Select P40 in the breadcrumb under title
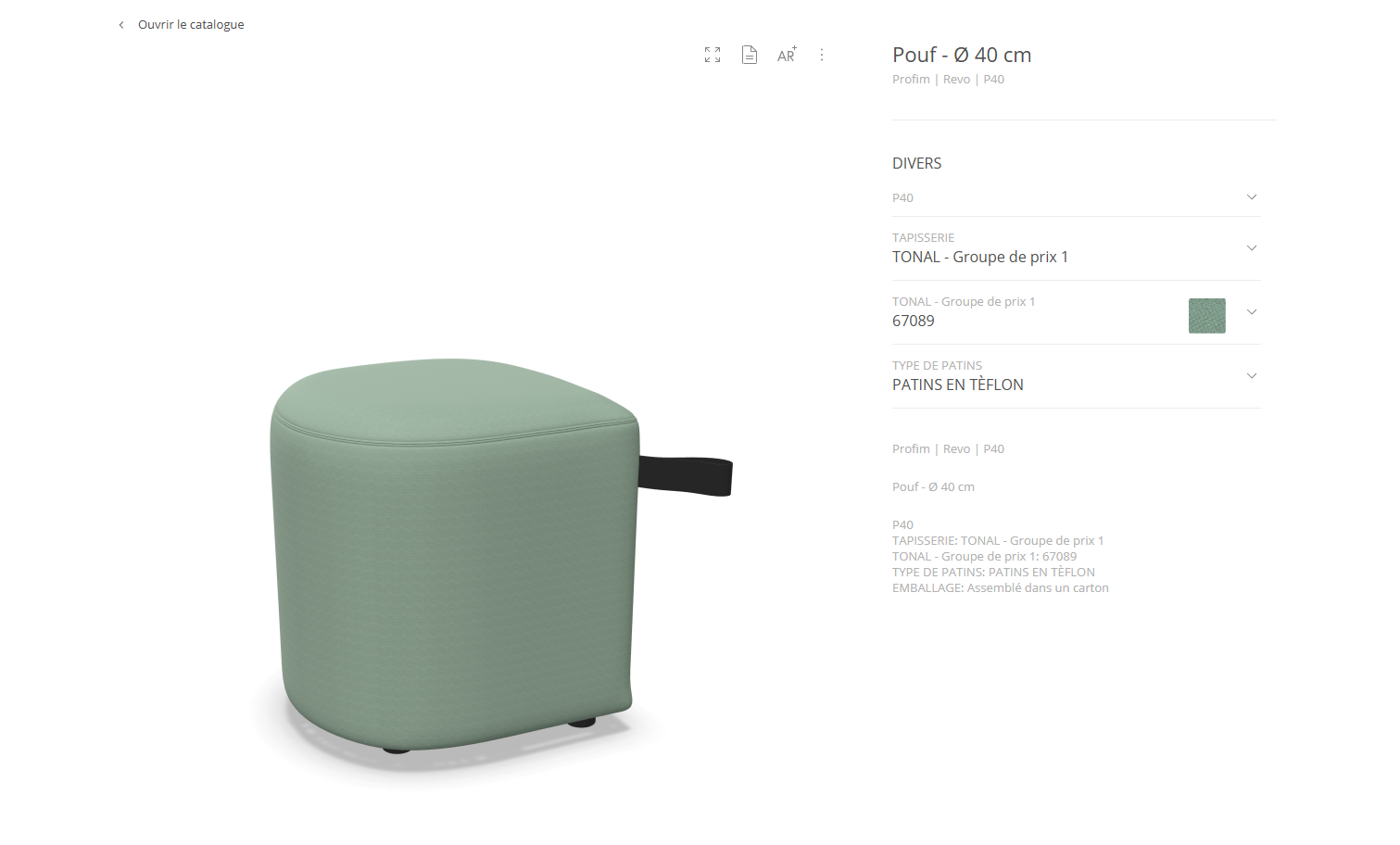1400x845 pixels. [993, 80]
